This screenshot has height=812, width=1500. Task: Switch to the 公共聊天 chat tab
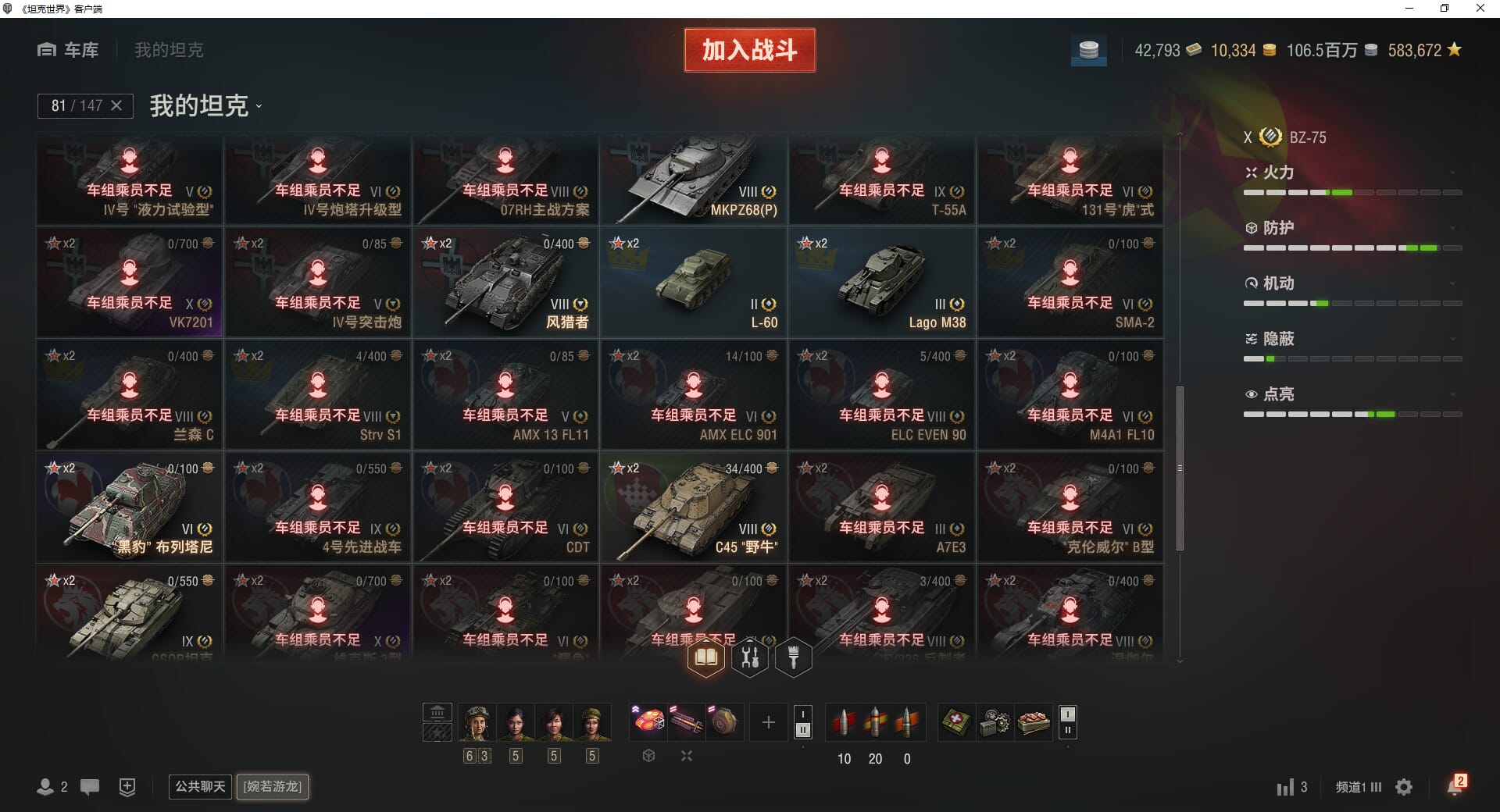pyautogui.click(x=200, y=786)
